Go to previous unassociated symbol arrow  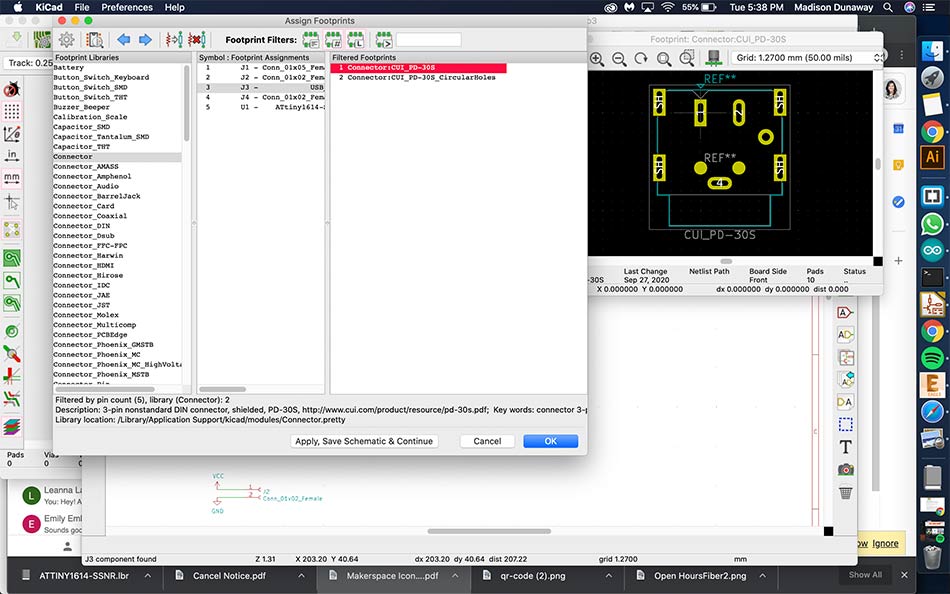pos(124,40)
